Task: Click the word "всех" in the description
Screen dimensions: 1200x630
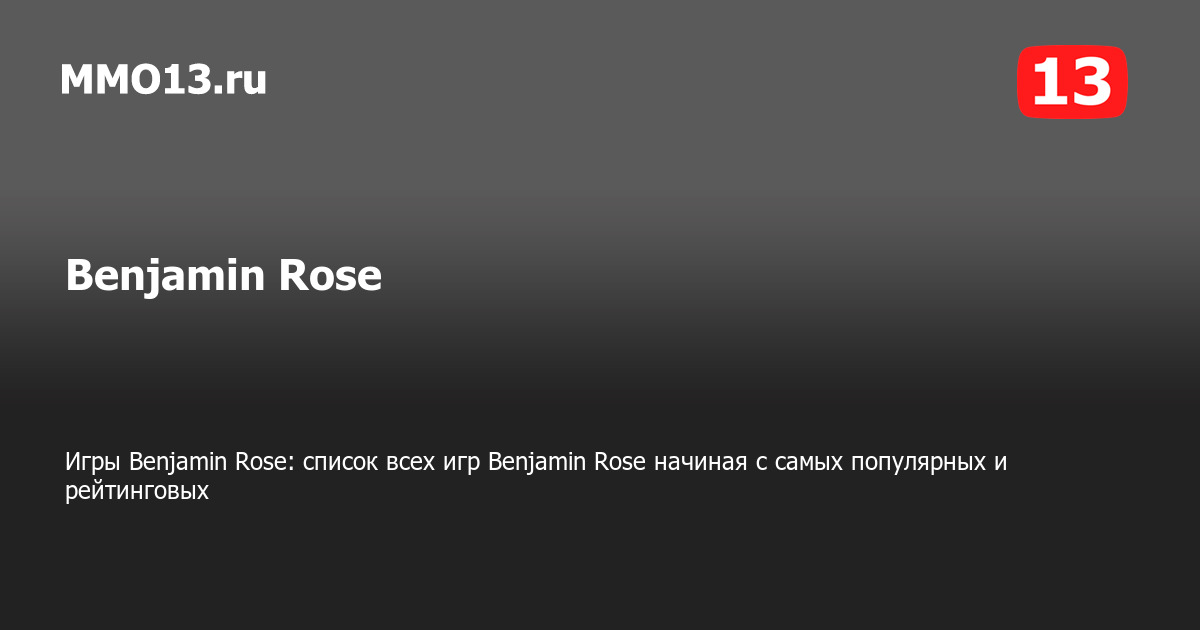Action: click(x=412, y=463)
